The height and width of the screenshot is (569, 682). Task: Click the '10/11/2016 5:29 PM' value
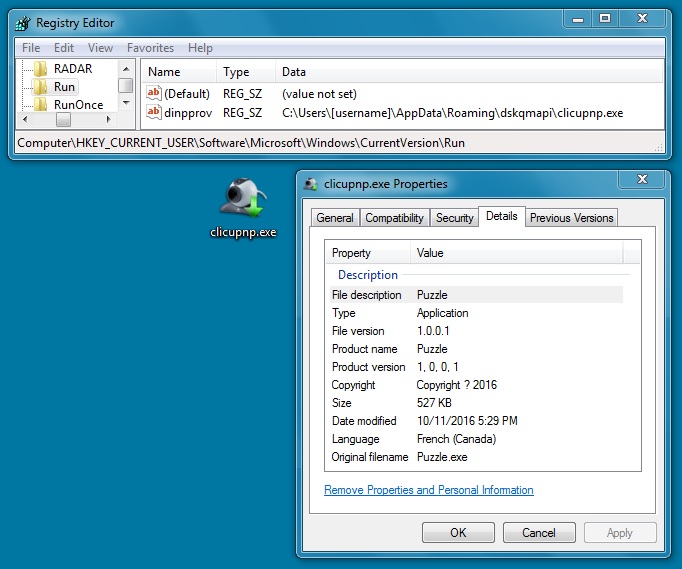(467, 421)
